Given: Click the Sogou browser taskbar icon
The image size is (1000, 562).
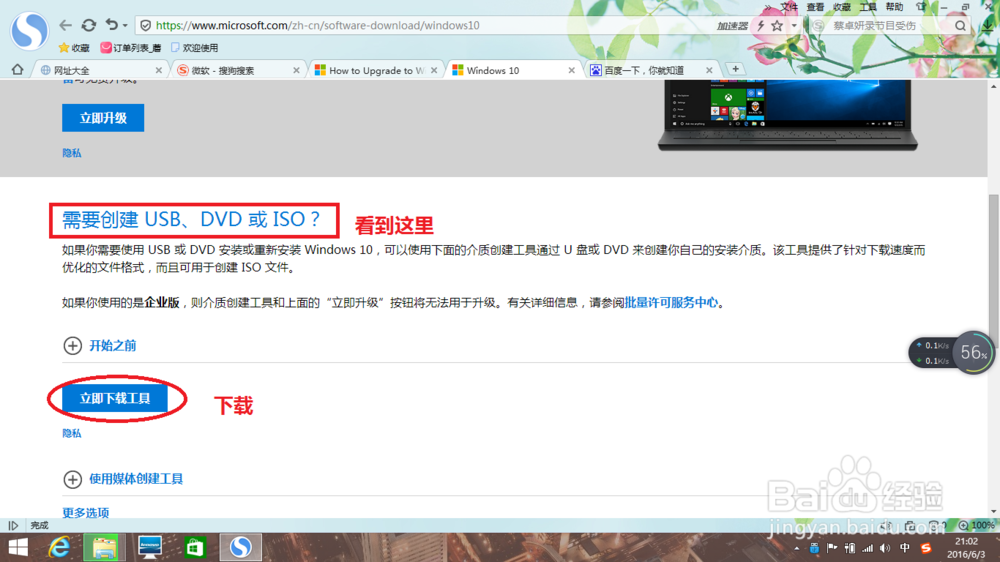Looking at the screenshot, I should (x=240, y=547).
